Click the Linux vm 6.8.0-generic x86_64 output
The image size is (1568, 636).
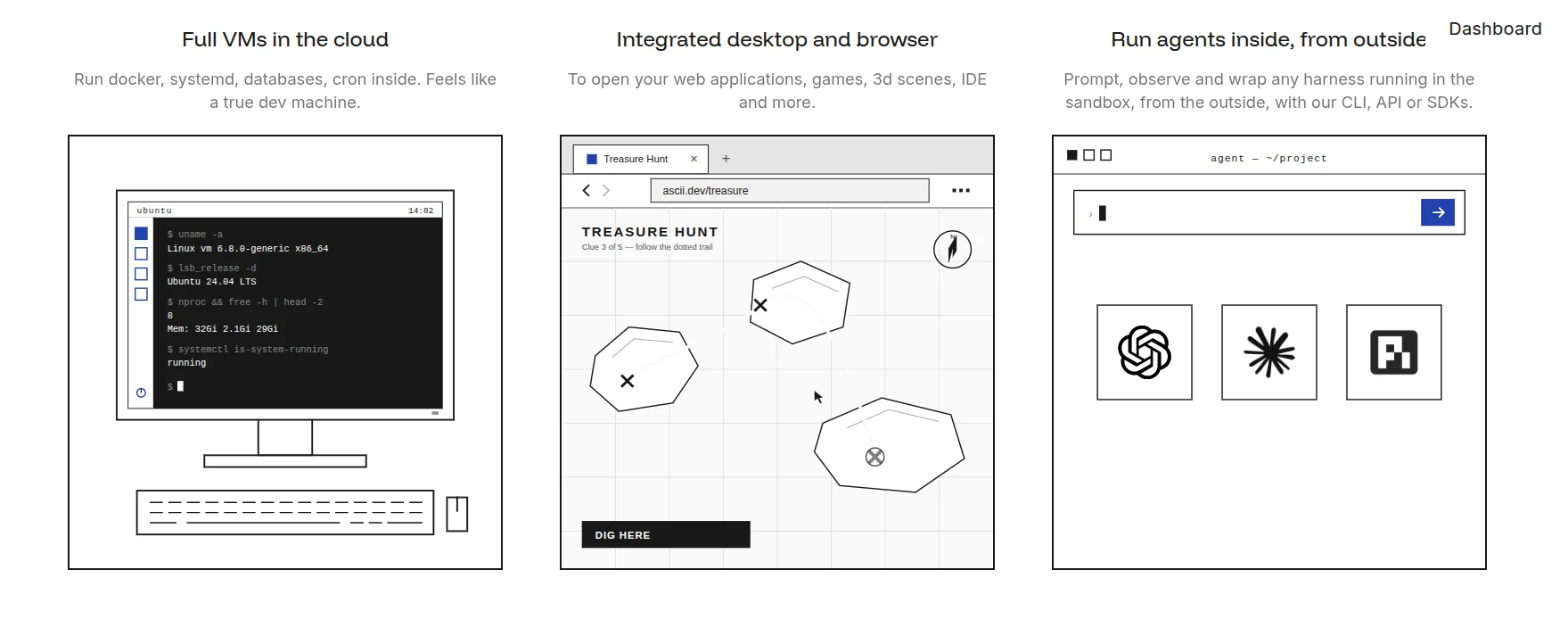tap(248, 249)
